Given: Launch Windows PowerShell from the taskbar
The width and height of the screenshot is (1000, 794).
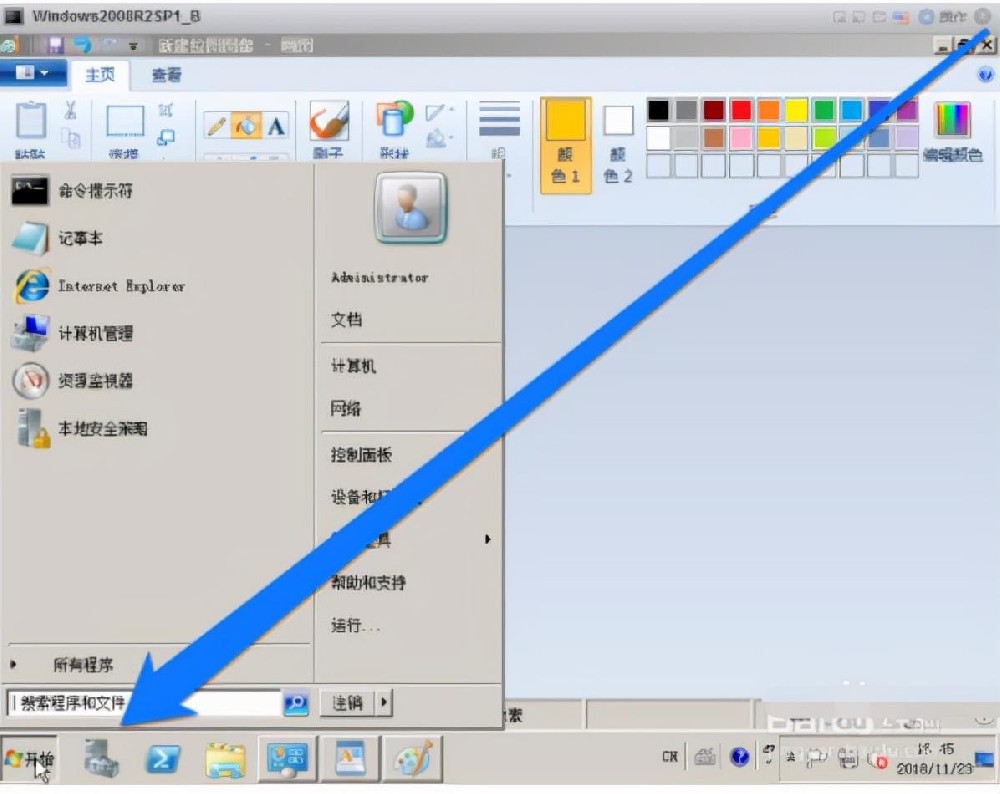Looking at the screenshot, I should coord(163,759).
